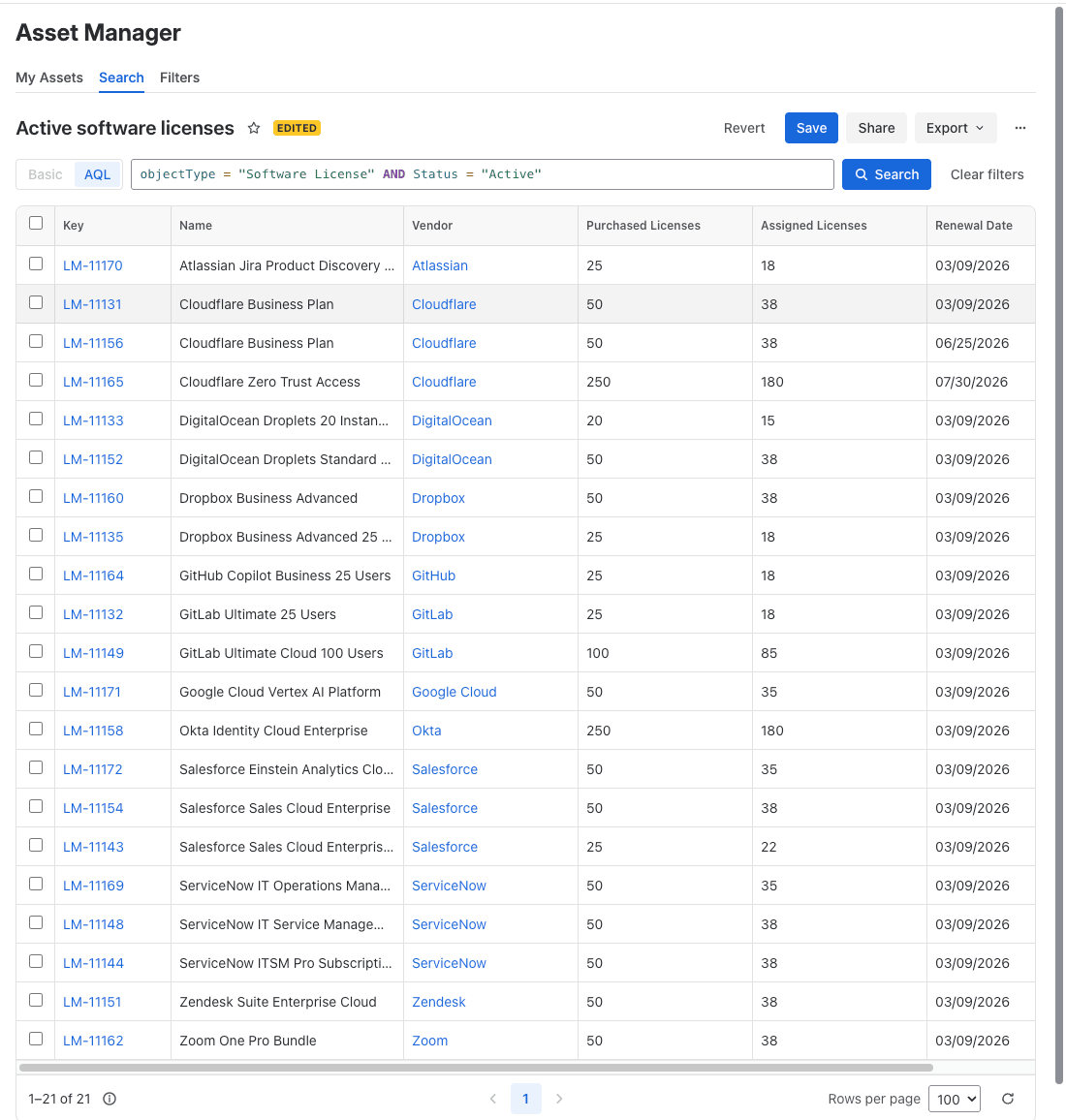
Task: Change the Rows per page selector
Action: (x=955, y=1099)
